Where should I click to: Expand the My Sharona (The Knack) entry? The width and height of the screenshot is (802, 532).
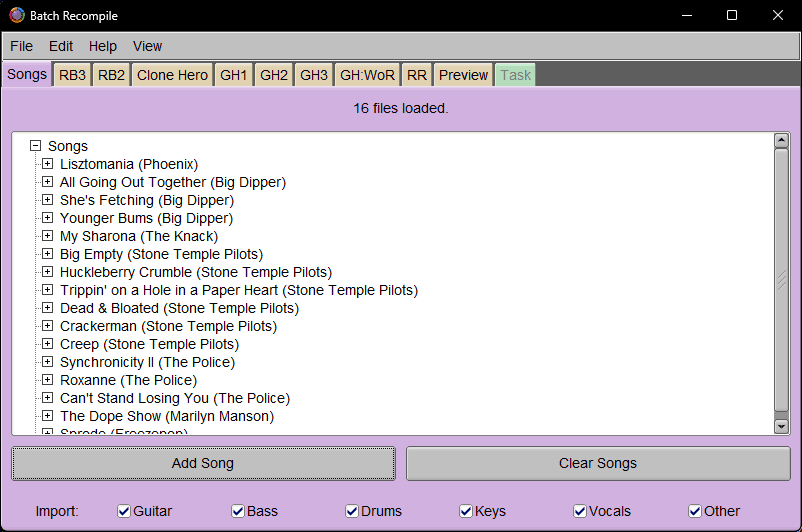pyautogui.click(x=47, y=236)
